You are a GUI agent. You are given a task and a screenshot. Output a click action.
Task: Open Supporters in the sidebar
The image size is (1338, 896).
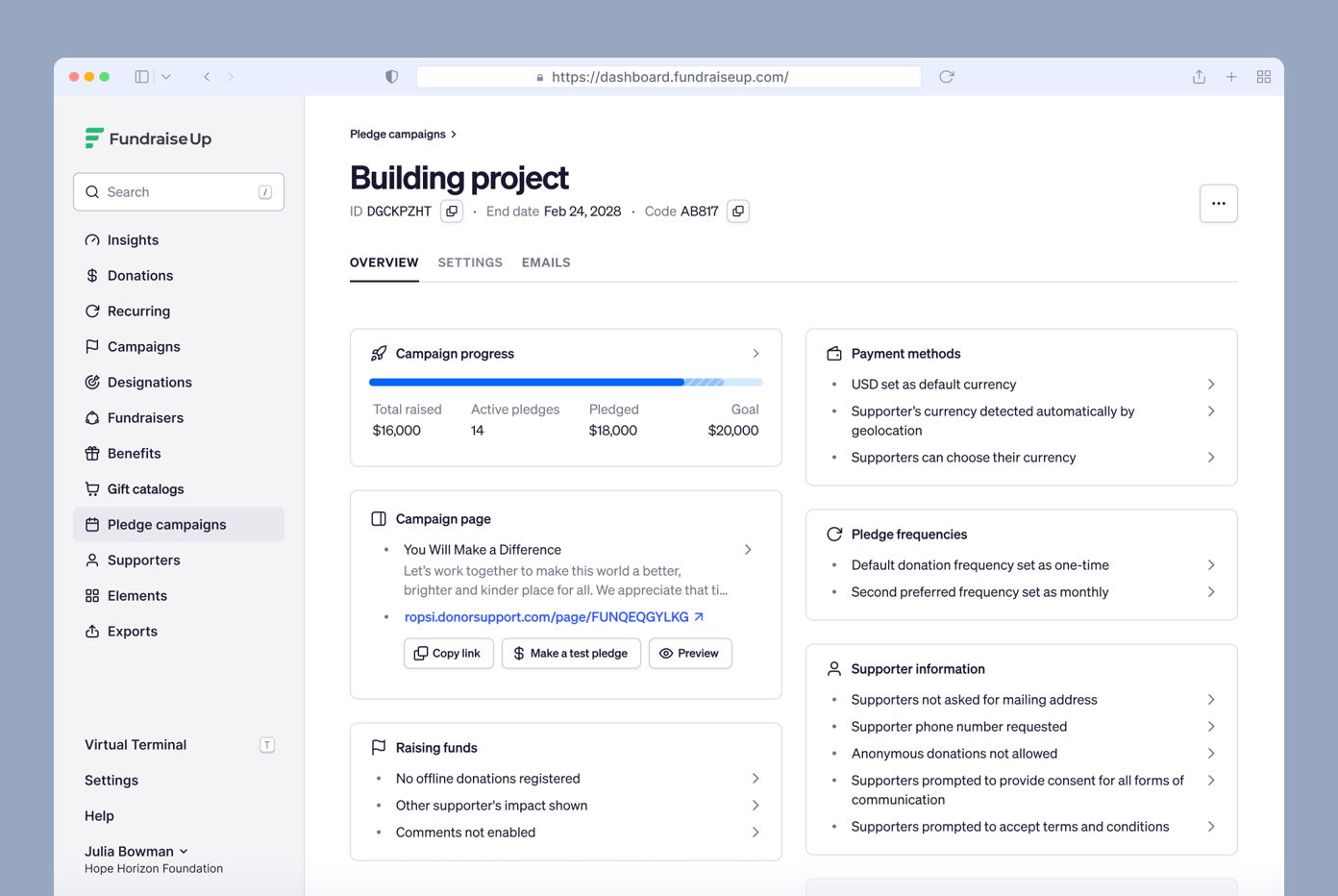[179, 560]
